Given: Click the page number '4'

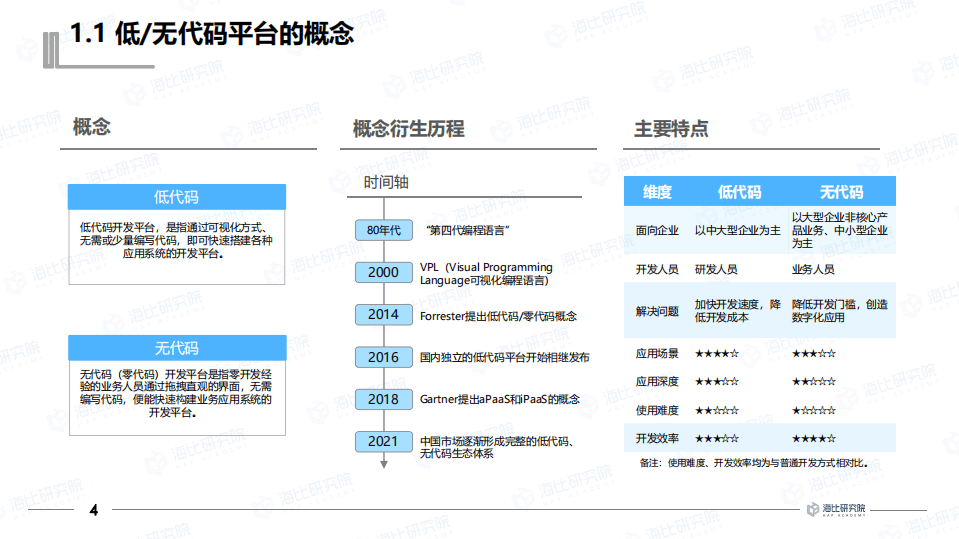Looking at the screenshot, I should point(94,510).
